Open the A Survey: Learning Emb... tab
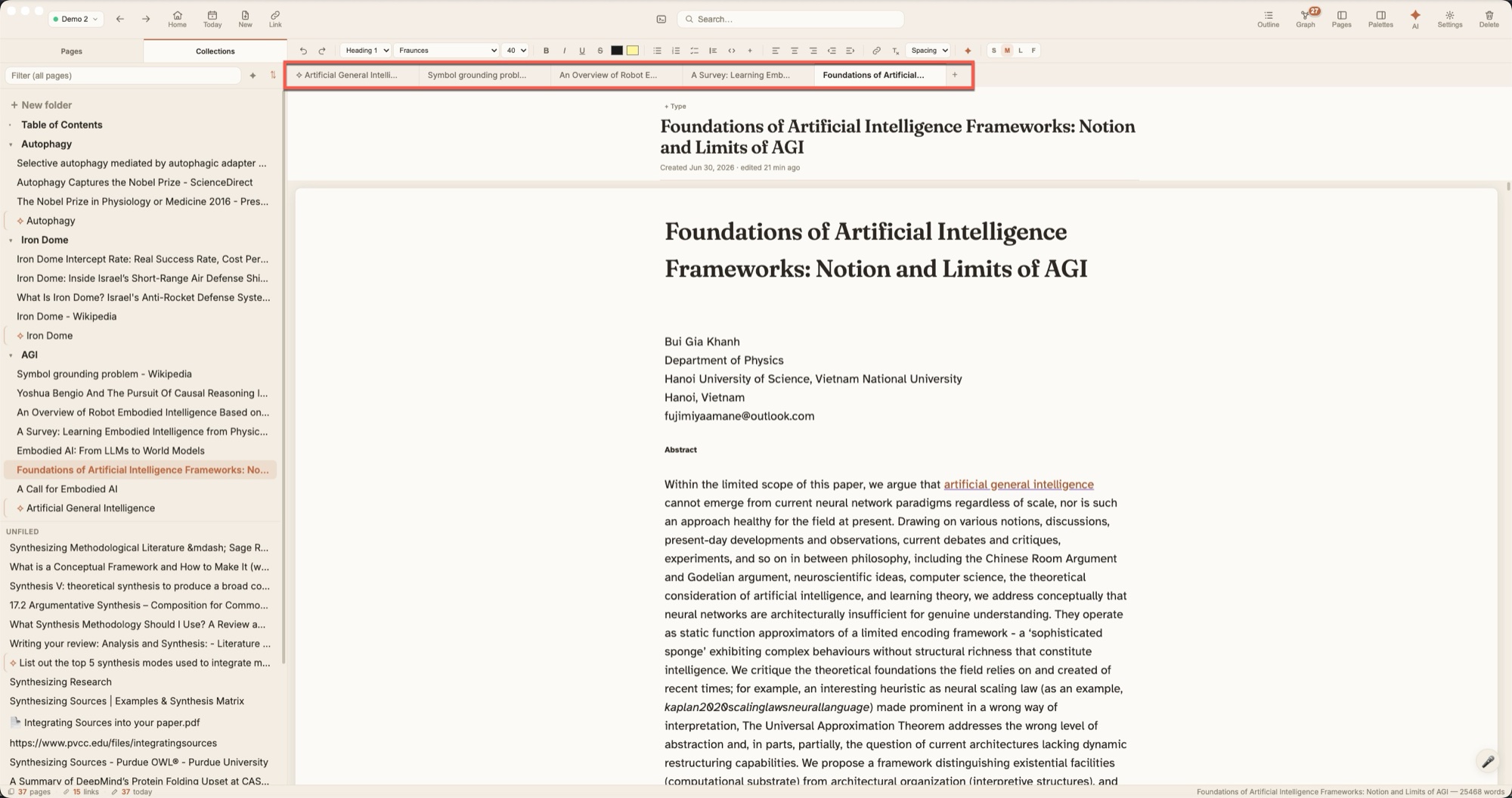Viewport: 1512px width, 798px height. [x=748, y=75]
